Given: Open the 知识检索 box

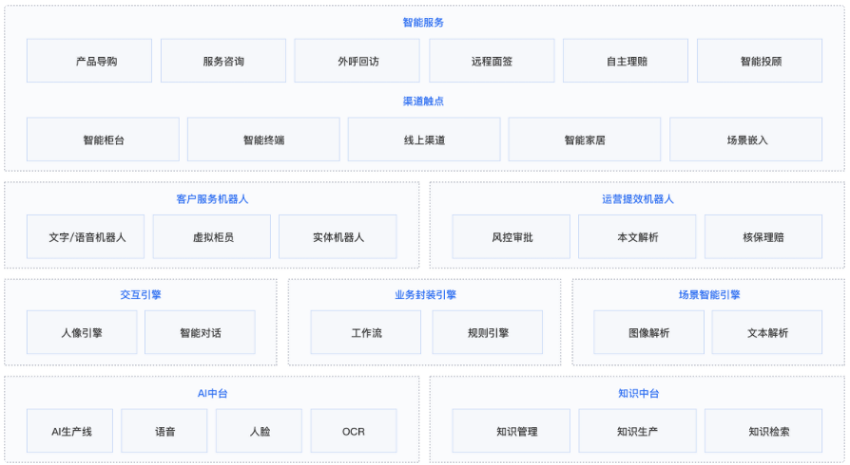Looking at the screenshot, I should point(763,431).
